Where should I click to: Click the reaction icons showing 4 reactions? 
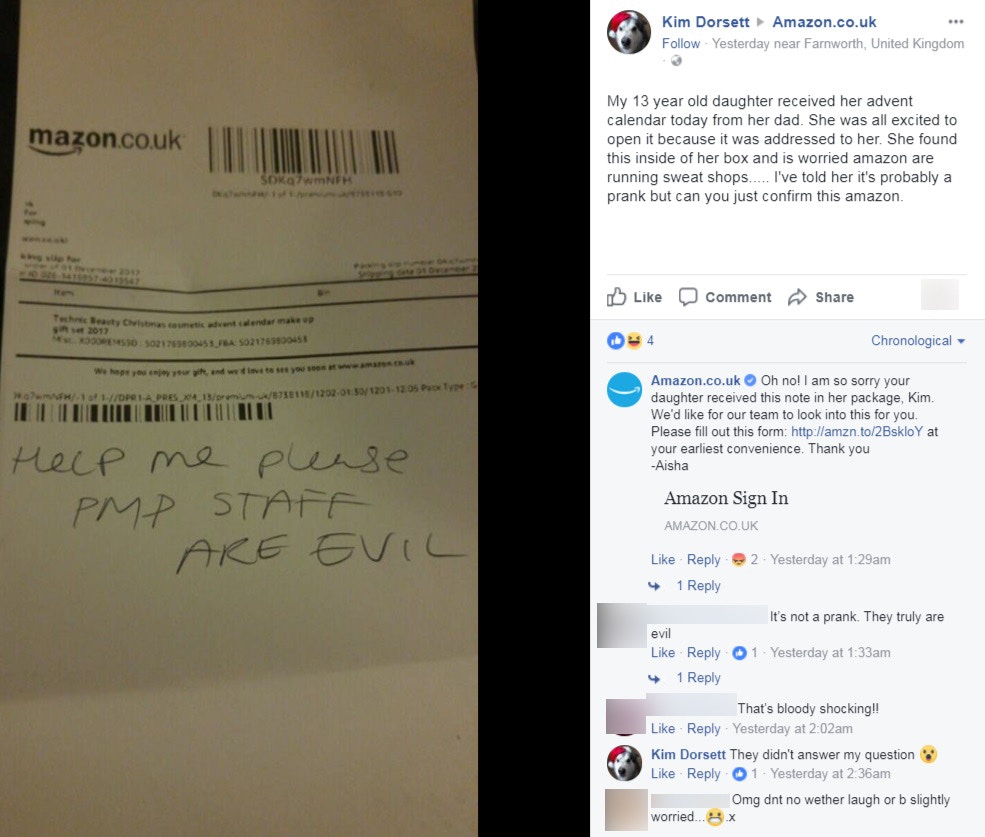pos(630,341)
